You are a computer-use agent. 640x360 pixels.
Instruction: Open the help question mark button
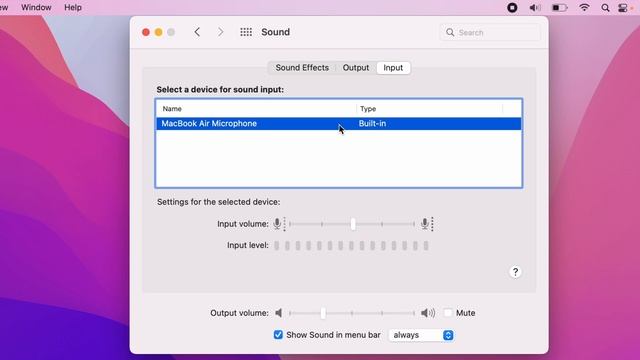pyautogui.click(x=515, y=272)
